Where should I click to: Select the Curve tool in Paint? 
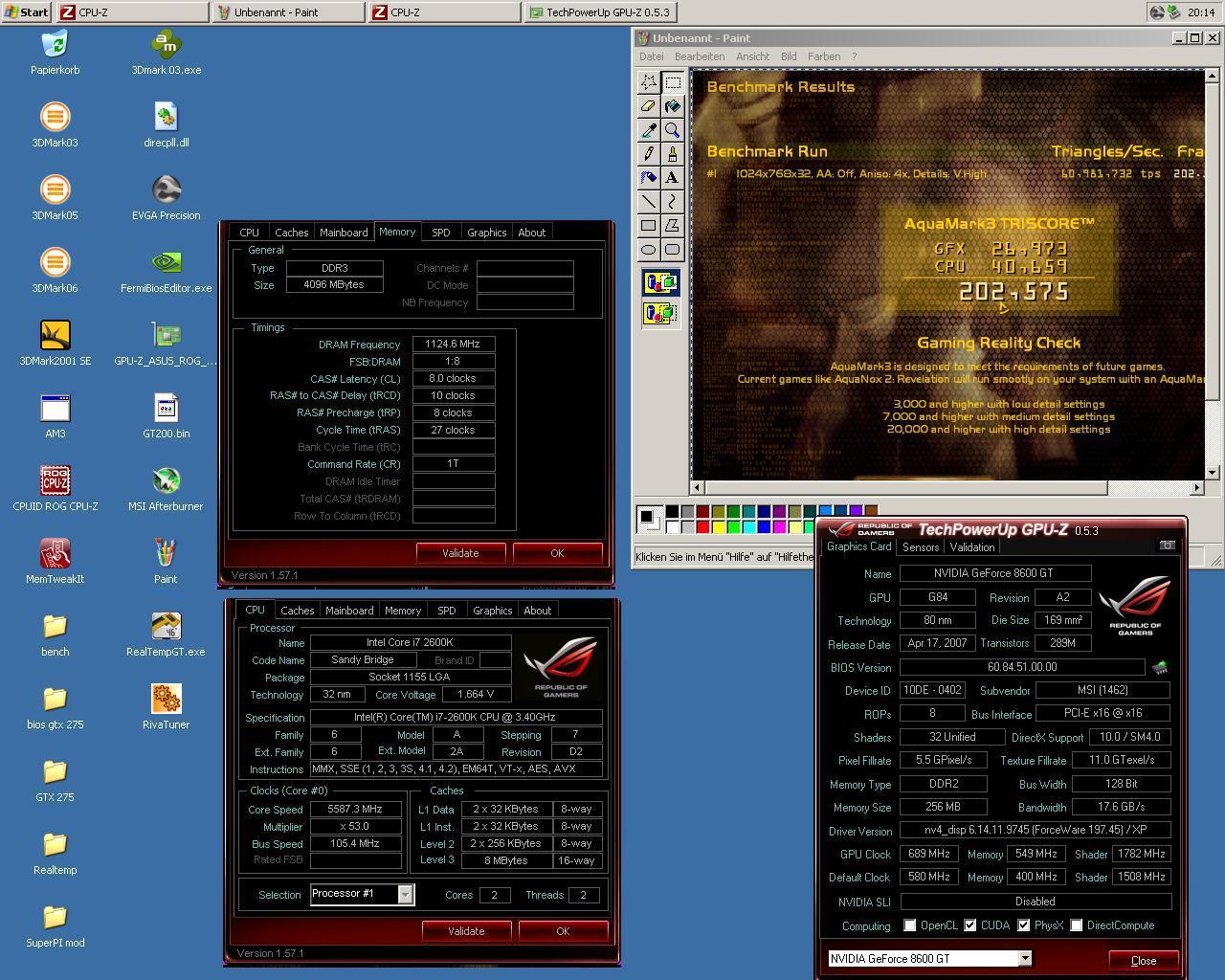(x=673, y=202)
